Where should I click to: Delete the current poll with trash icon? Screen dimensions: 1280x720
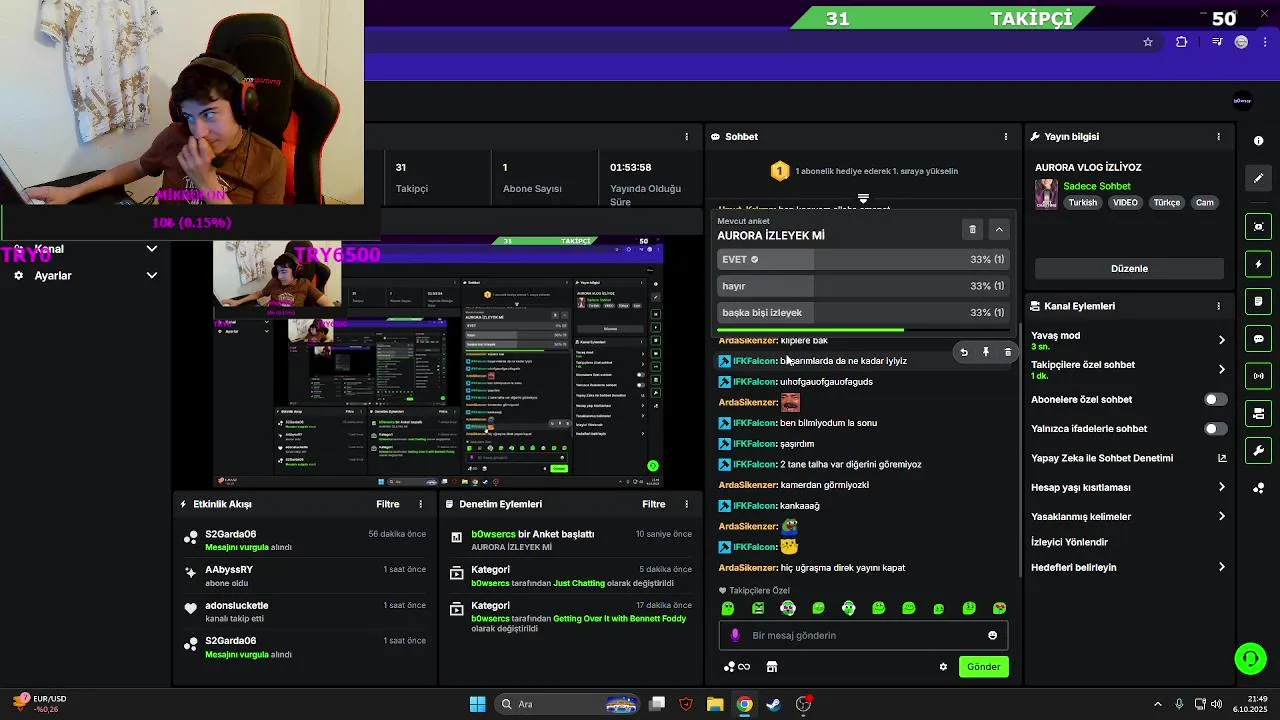coord(972,229)
